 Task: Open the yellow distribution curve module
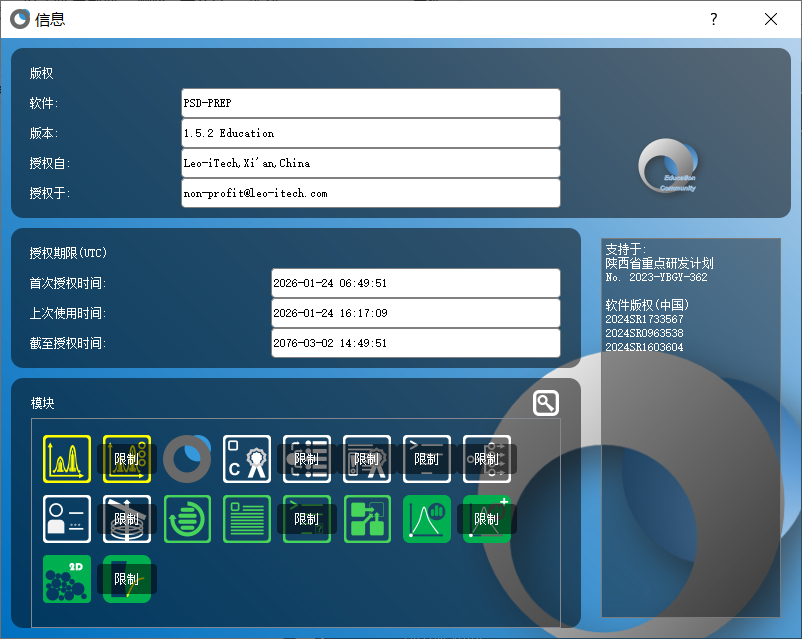[x=67, y=459]
